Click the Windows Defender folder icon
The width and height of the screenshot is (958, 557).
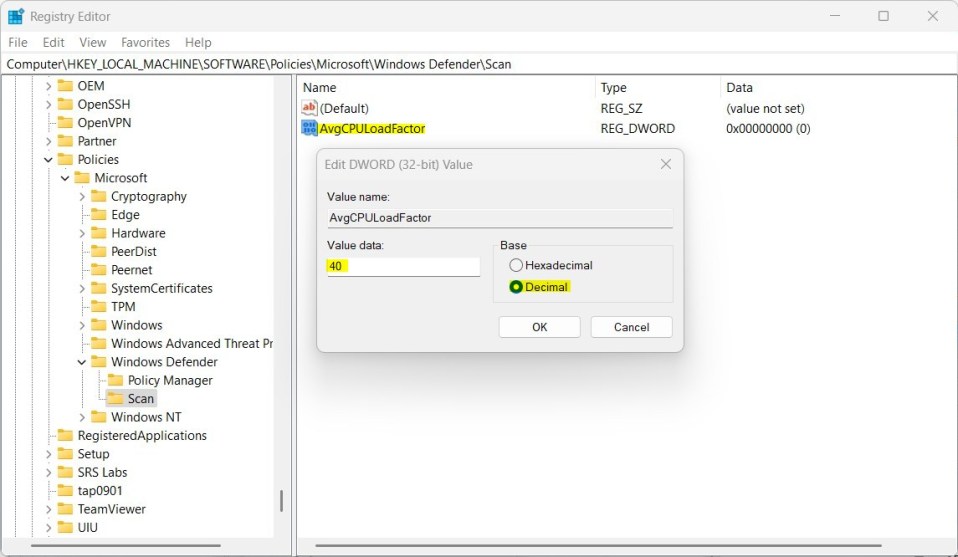[99, 362]
